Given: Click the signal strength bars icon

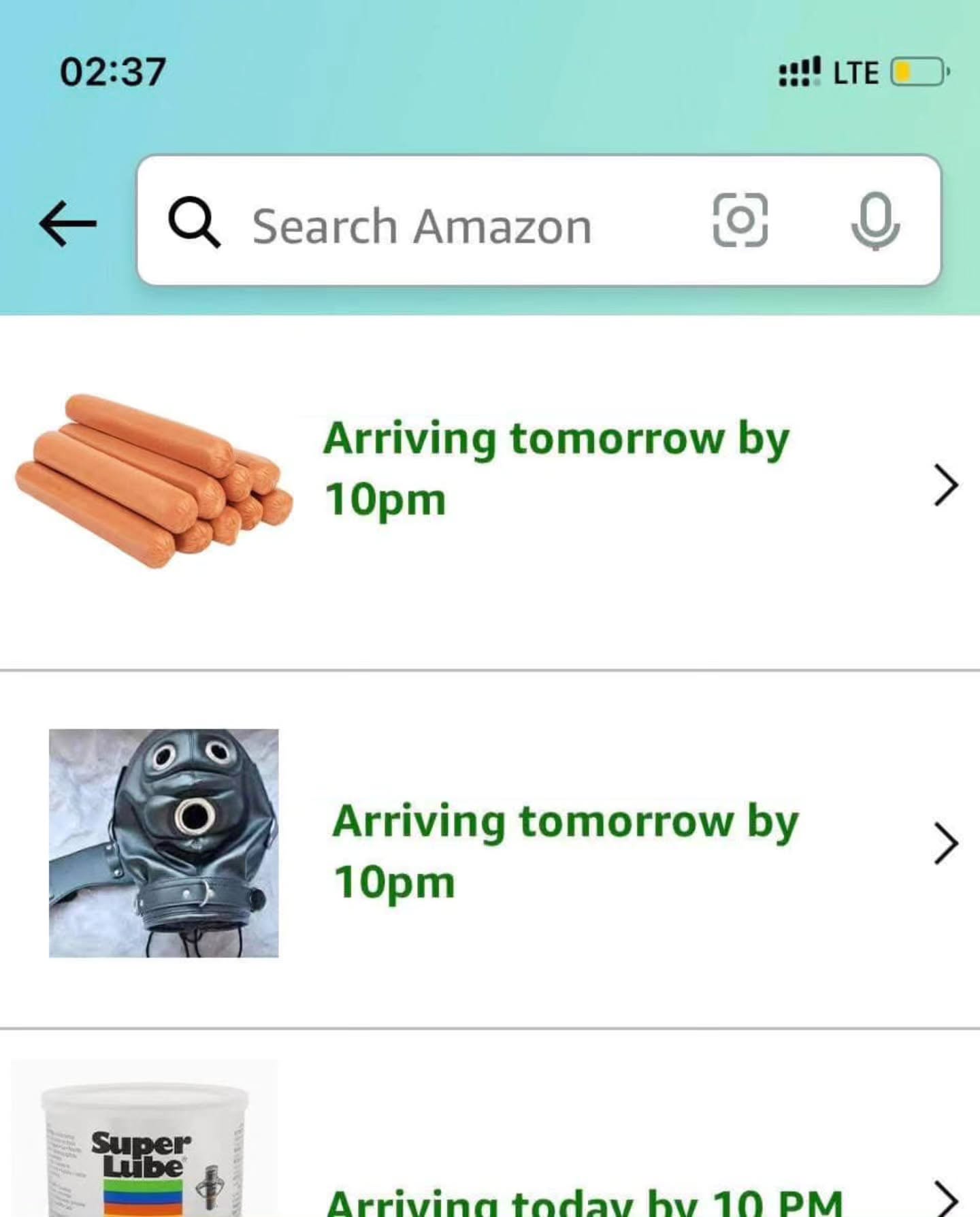Looking at the screenshot, I should pyautogui.click(x=795, y=72).
